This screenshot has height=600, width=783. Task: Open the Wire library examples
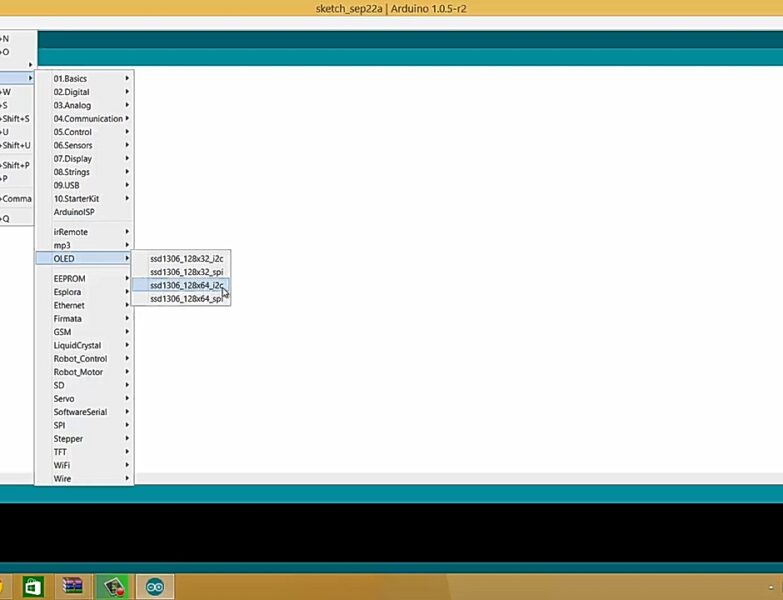[84, 479]
